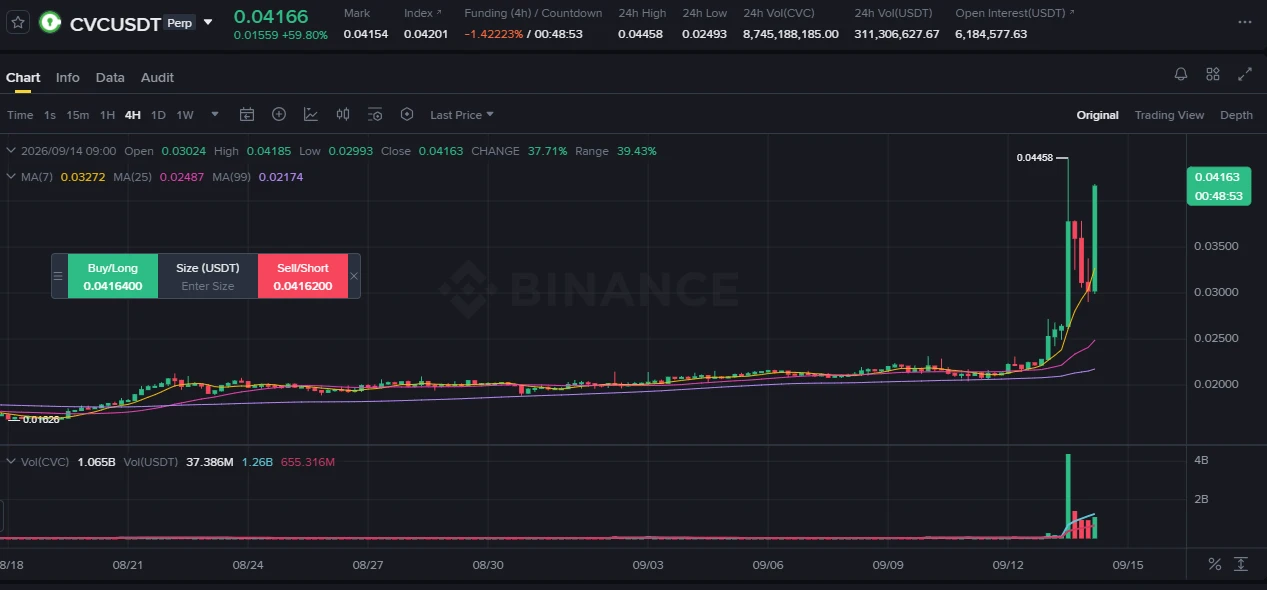The image size is (1267, 590).
Task: Click the 24h High value 0.04458
Action: [x=640, y=34]
